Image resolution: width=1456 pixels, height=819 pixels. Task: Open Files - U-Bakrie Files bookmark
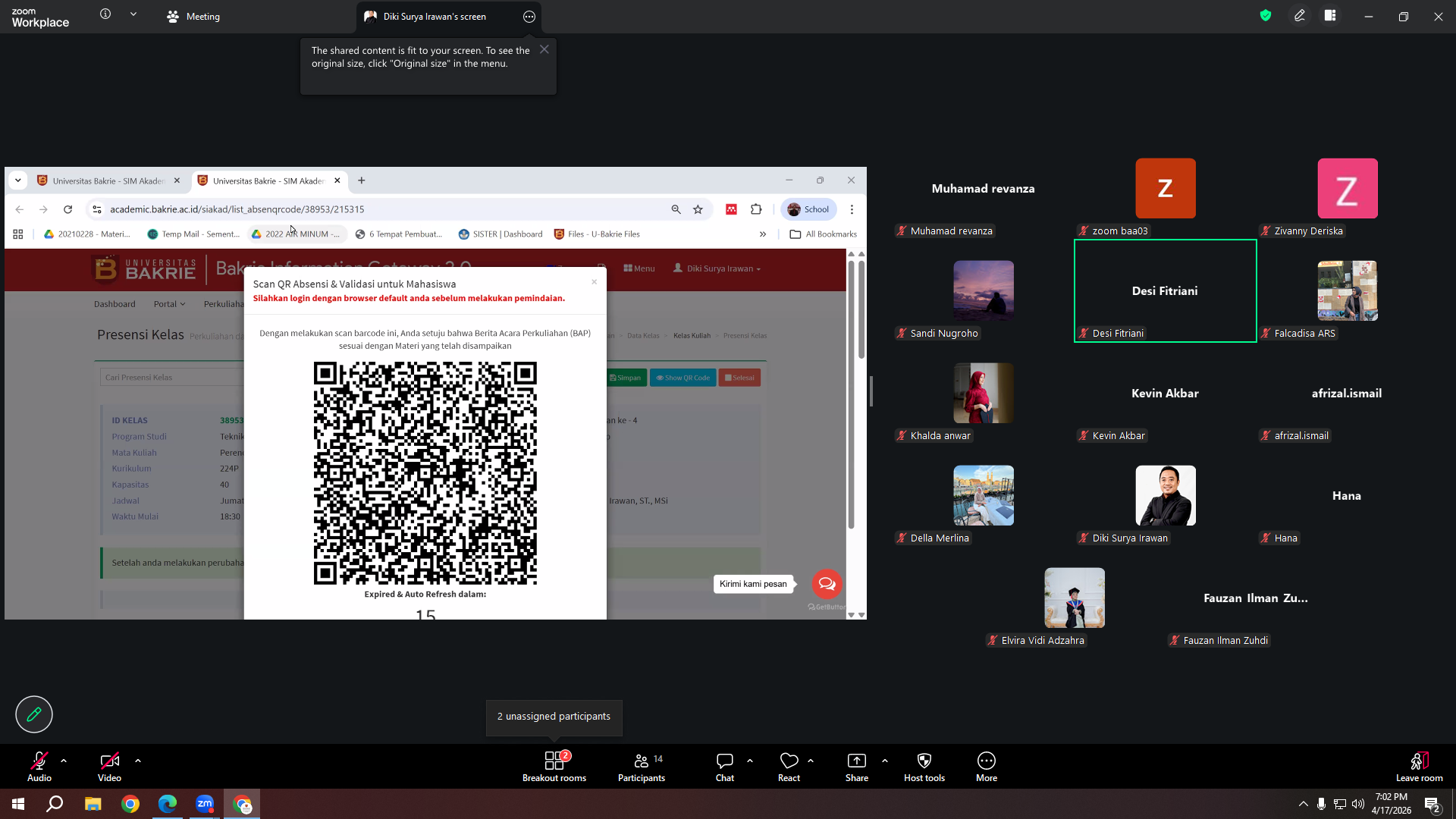597,234
